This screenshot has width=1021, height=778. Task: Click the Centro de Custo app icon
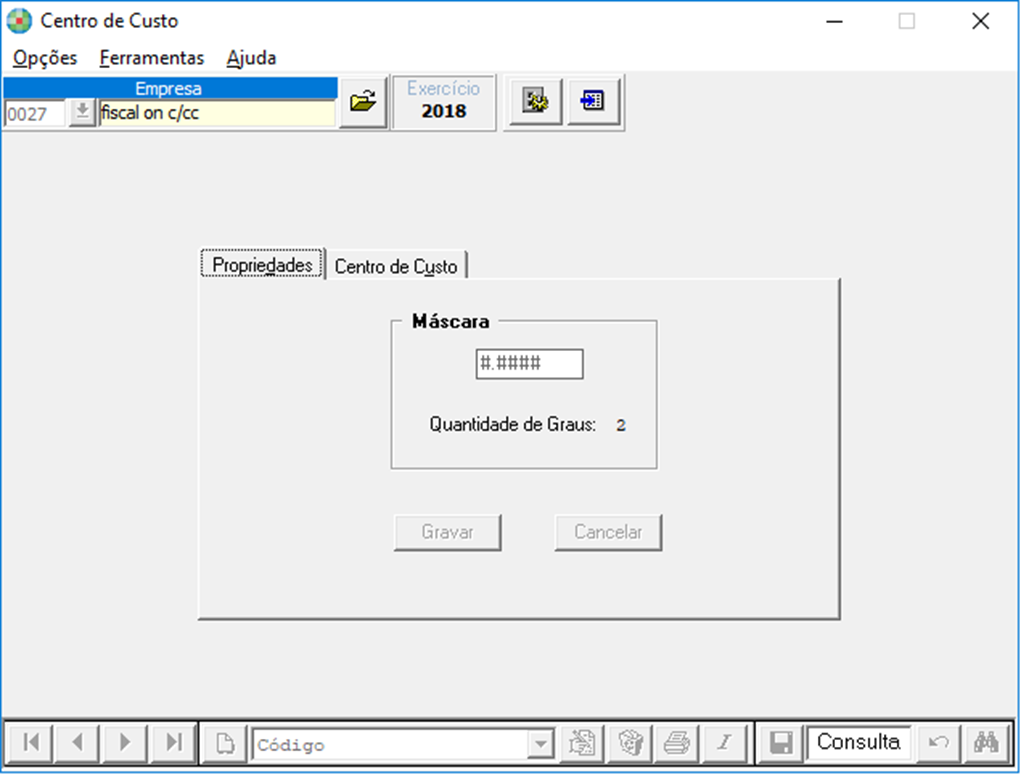[20, 21]
